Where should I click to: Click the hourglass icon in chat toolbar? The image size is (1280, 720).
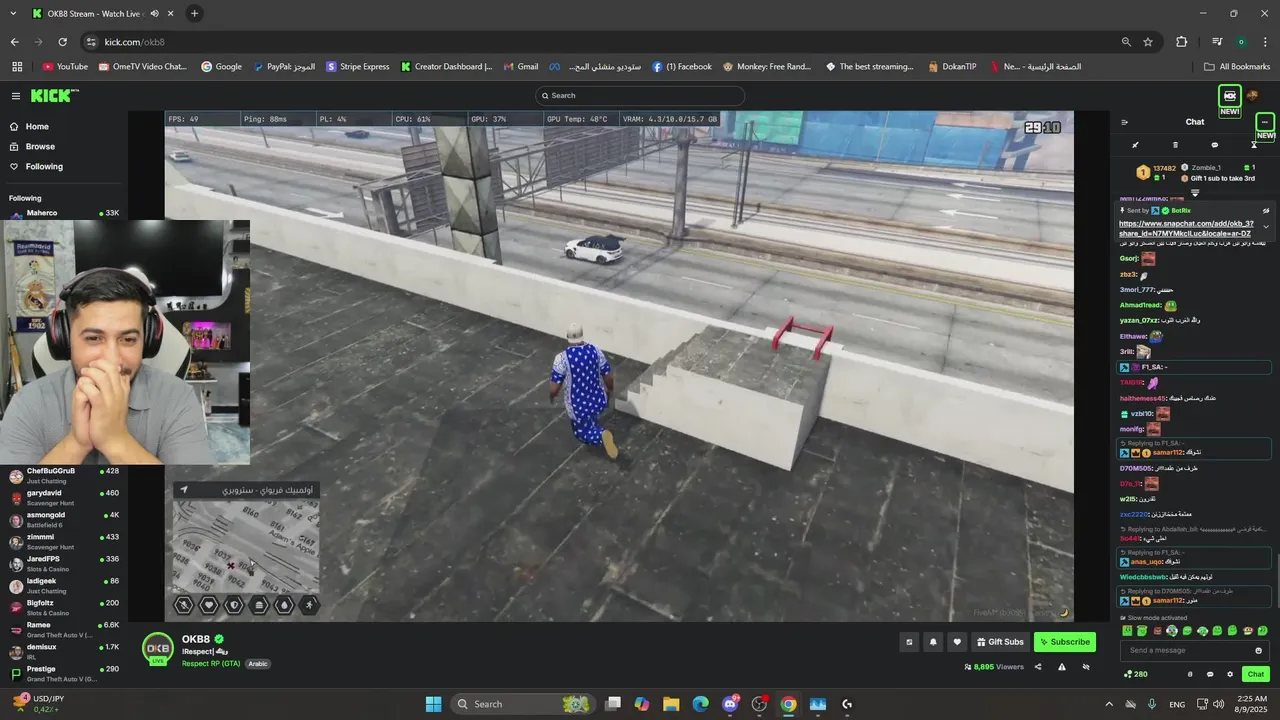pos(1254,145)
